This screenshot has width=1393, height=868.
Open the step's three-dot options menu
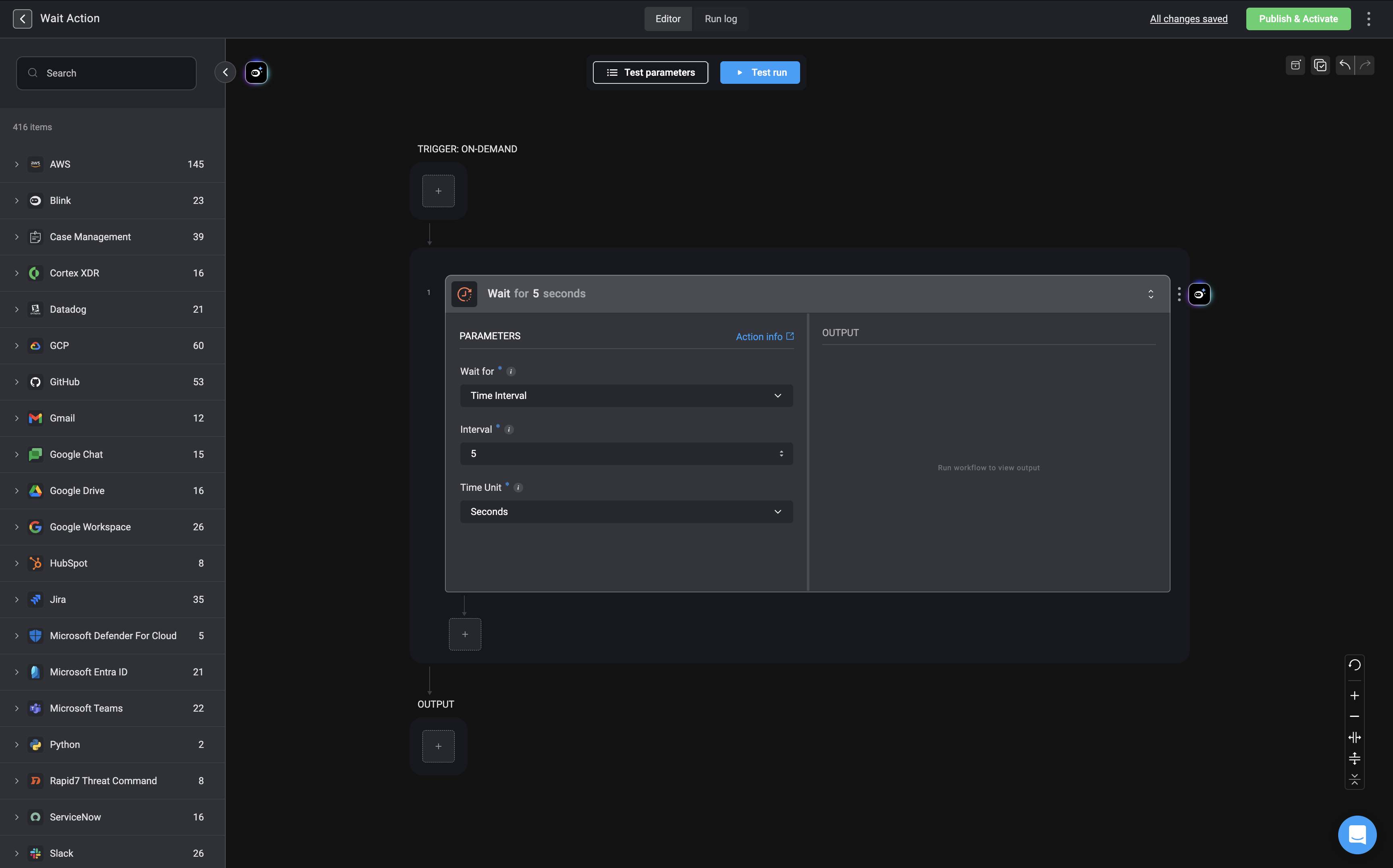[1179, 294]
